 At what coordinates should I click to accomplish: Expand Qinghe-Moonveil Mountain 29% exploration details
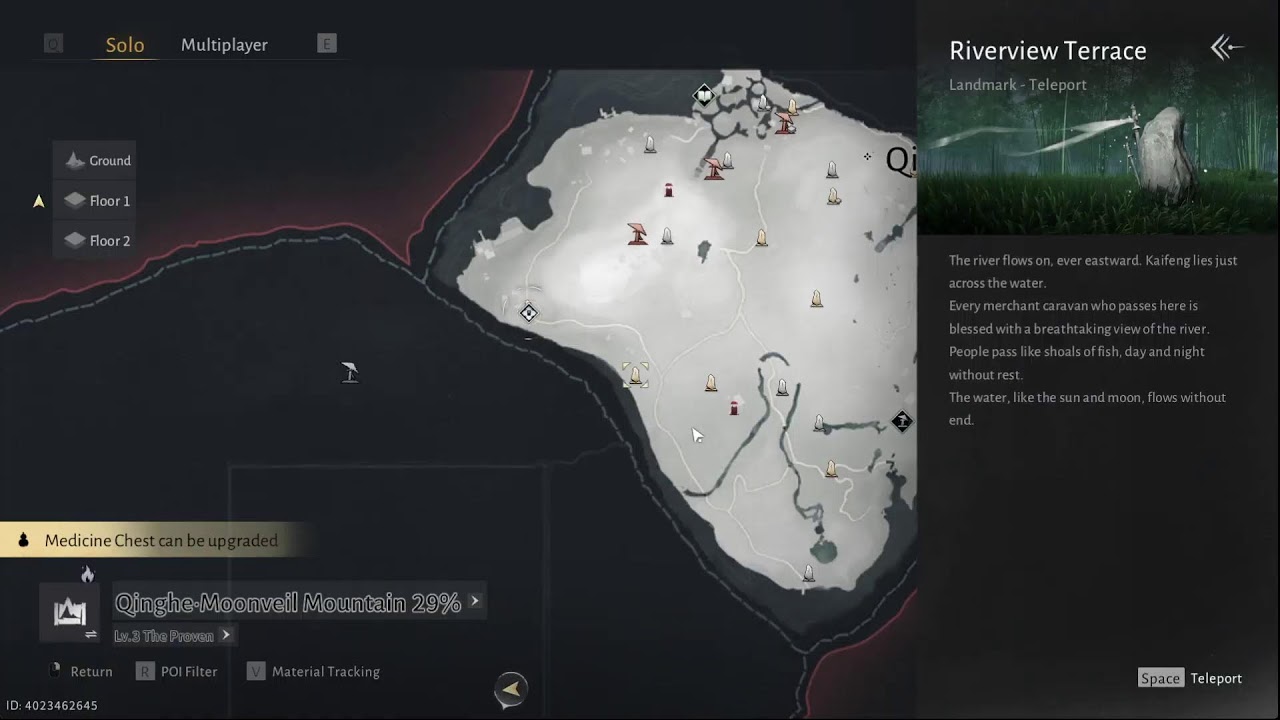click(475, 601)
